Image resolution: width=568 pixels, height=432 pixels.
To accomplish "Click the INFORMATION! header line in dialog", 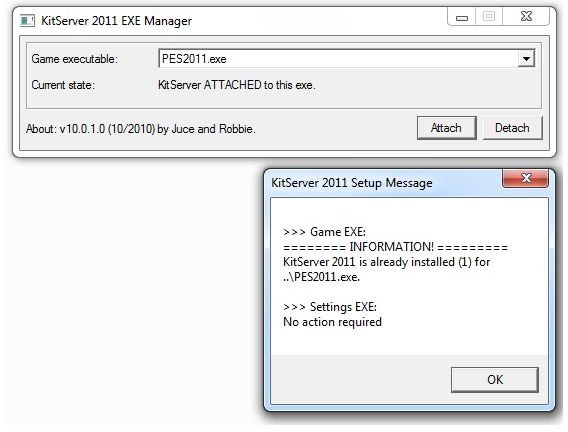I will (395, 247).
